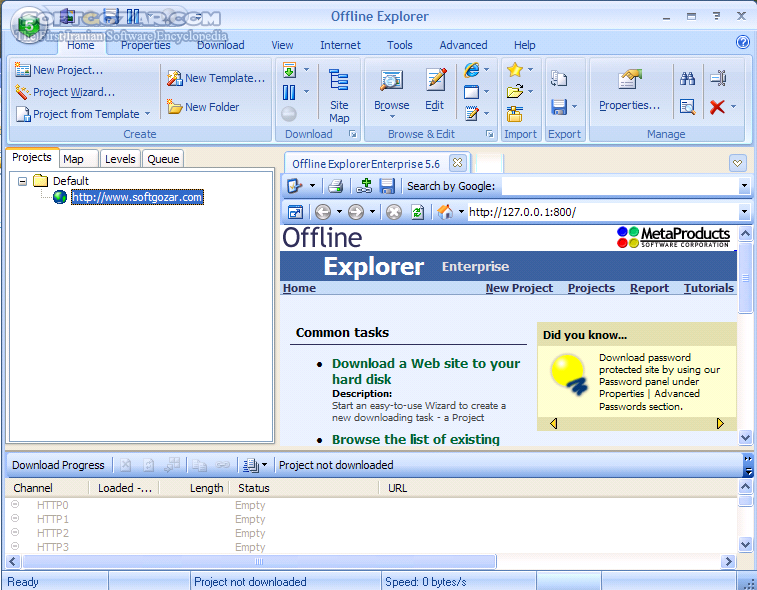Click Download a Web site to your hard disk
This screenshot has width=757, height=590.
click(x=425, y=371)
